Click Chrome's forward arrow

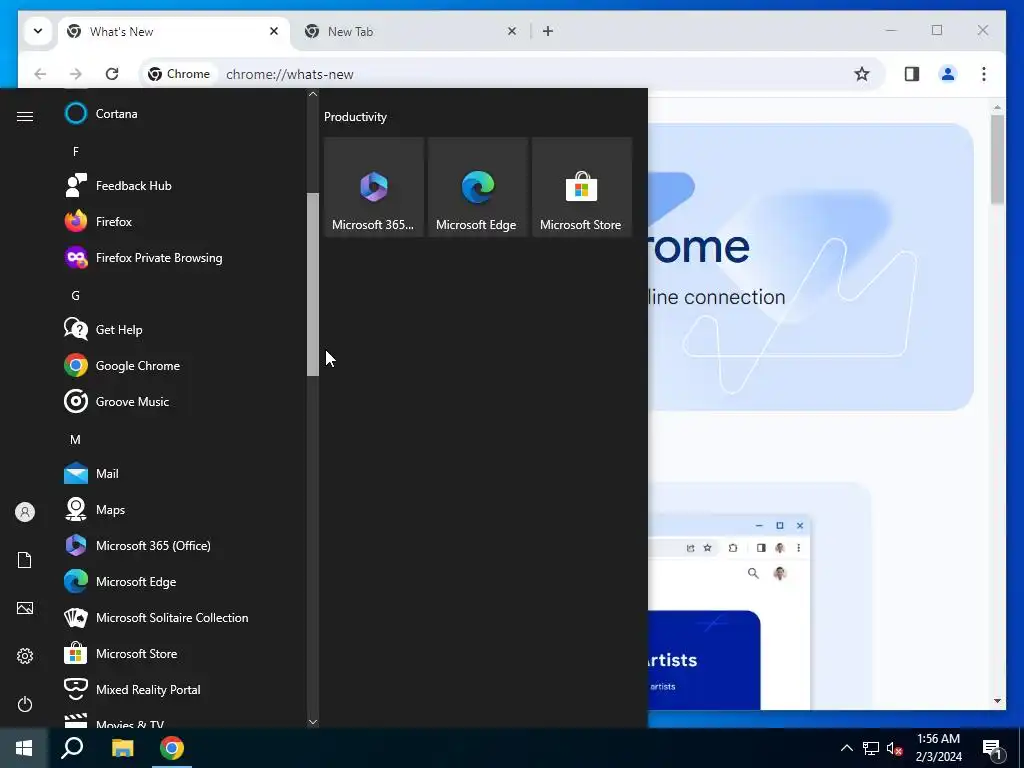[x=76, y=74]
